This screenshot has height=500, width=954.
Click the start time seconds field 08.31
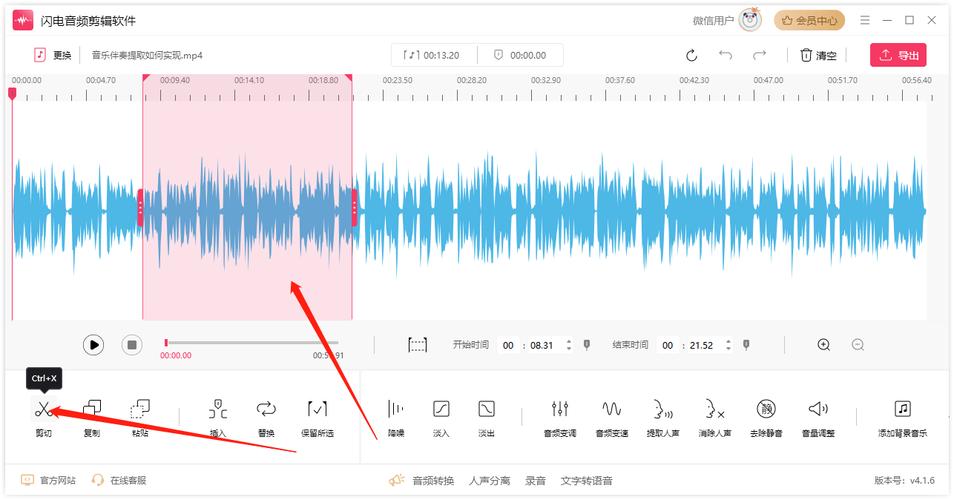[x=541, y=345]
